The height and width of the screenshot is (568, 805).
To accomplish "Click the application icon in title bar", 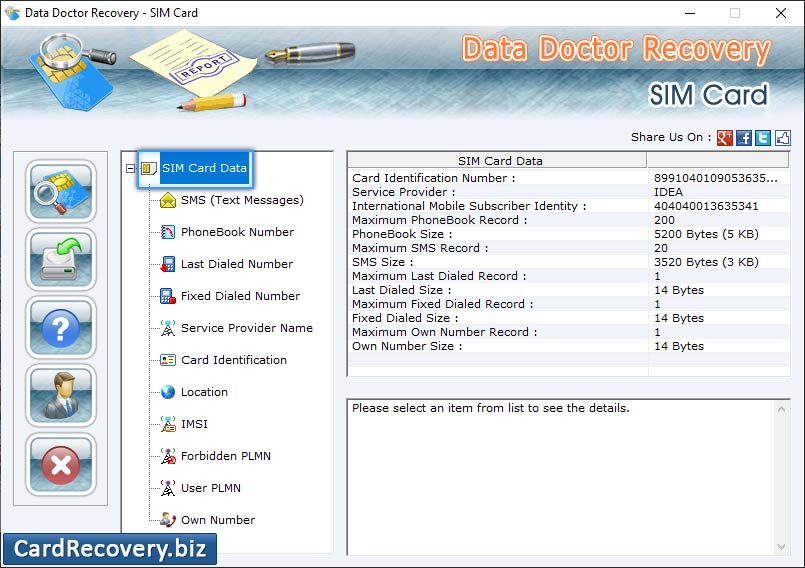I will tap(11, 13).
